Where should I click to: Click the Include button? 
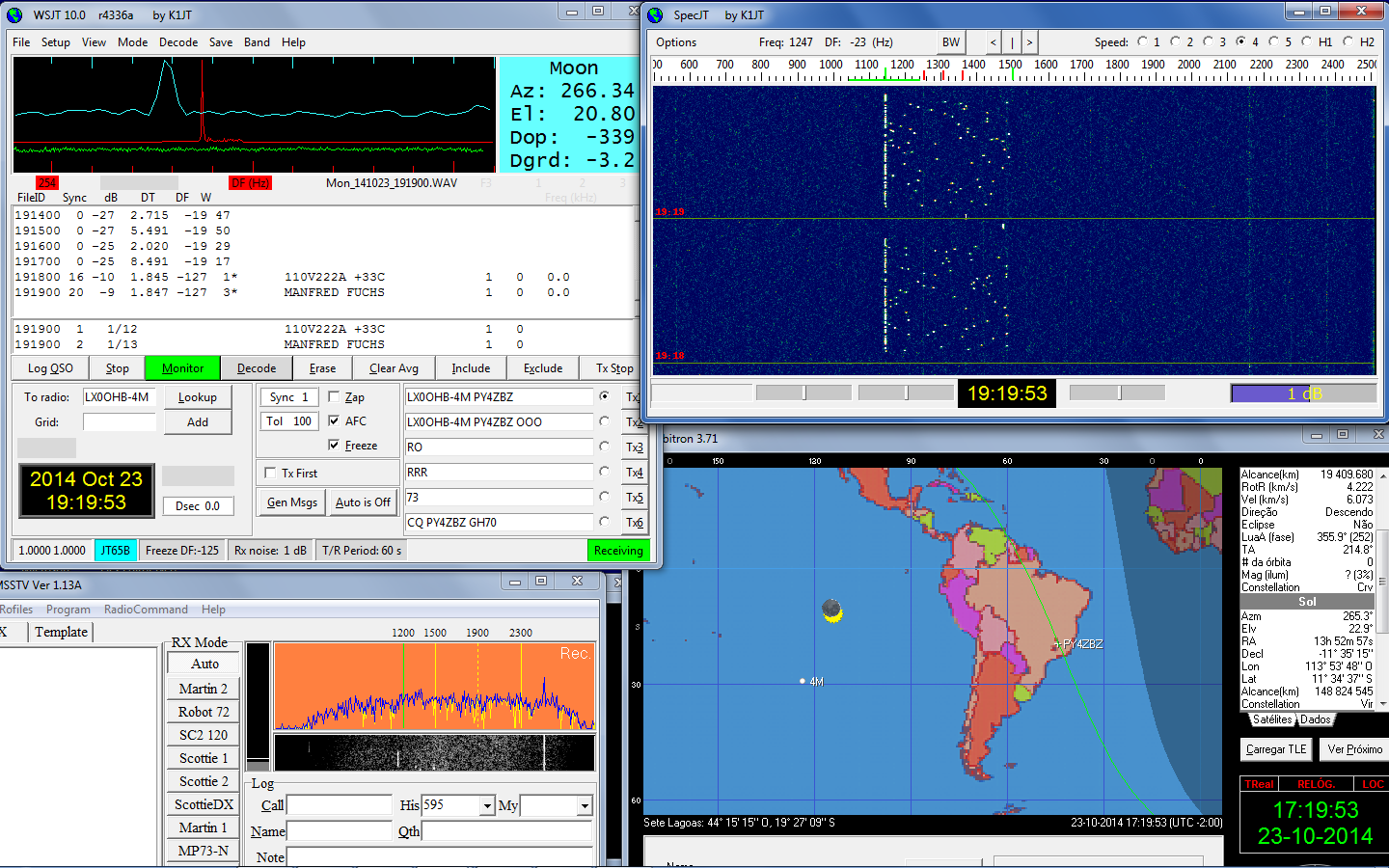pyautogui.click(x=471, y=368)
